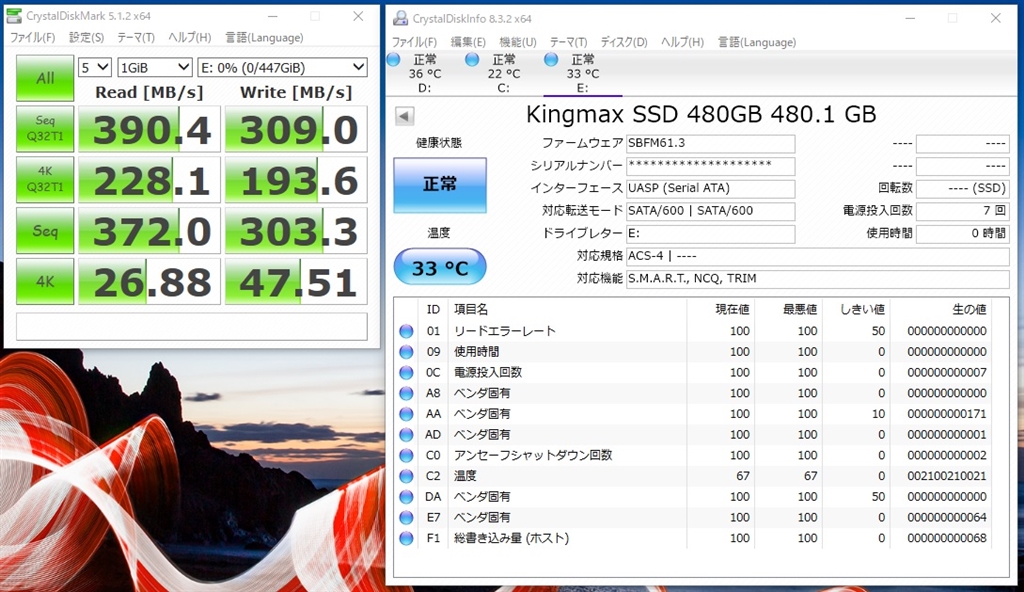Open the drive selector showing E: 0%

[282, 67]
